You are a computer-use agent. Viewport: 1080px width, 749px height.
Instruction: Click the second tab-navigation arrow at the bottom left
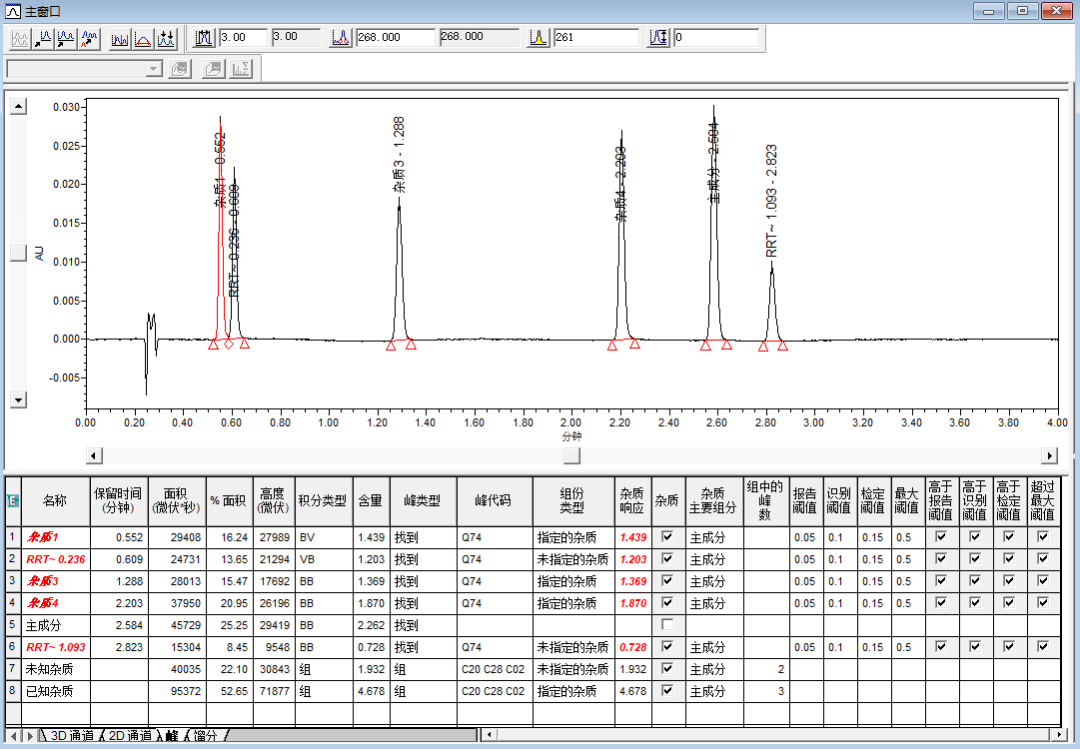click(x=30, y=736)
